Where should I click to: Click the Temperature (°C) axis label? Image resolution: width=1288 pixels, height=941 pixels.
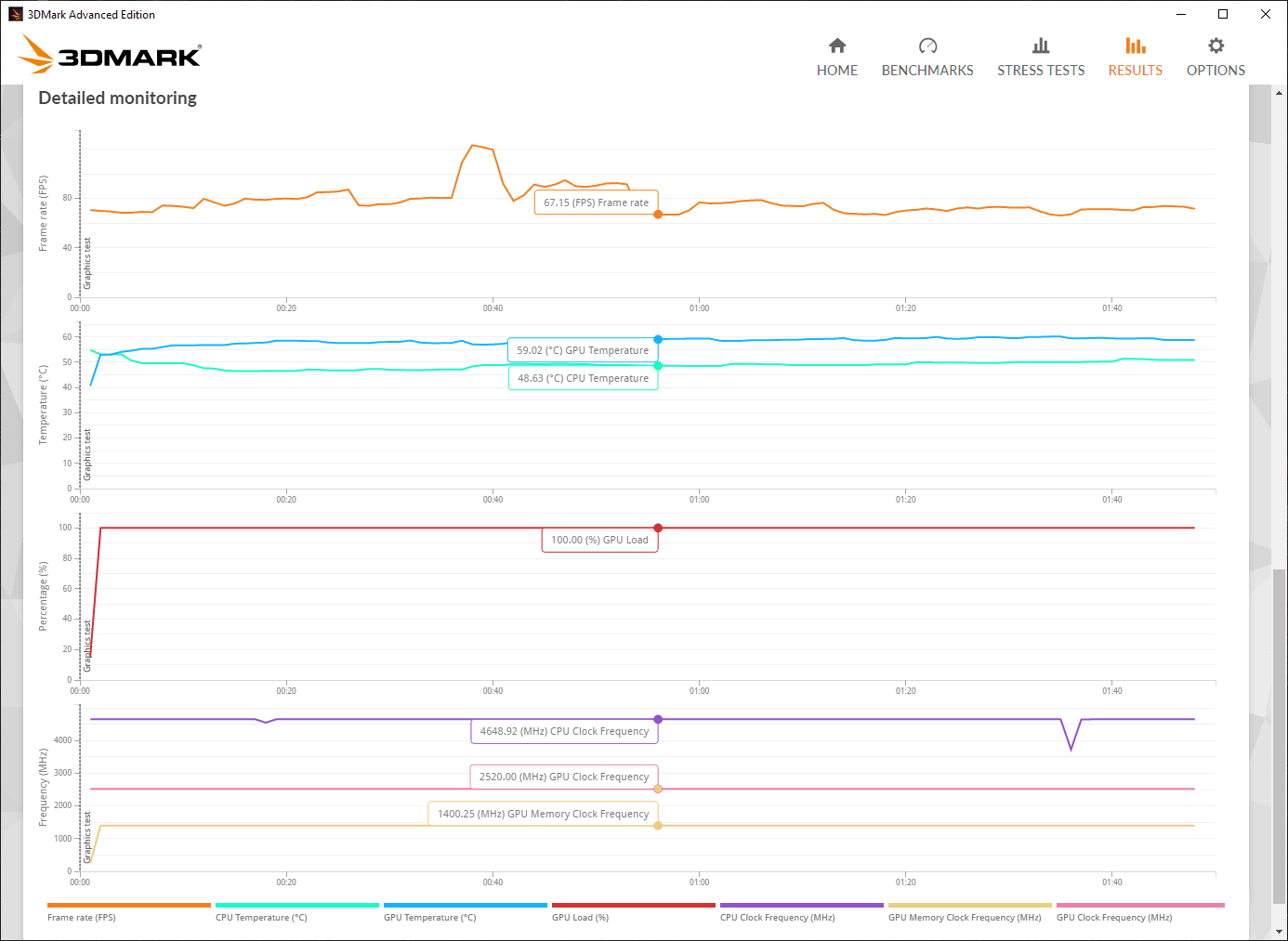click(43, 405)
